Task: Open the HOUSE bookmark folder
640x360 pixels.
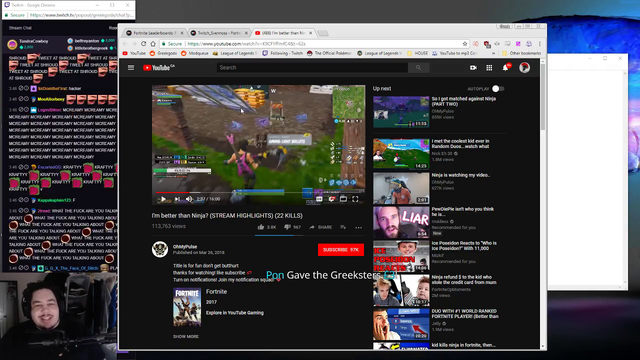Action: tap(418, 53)
